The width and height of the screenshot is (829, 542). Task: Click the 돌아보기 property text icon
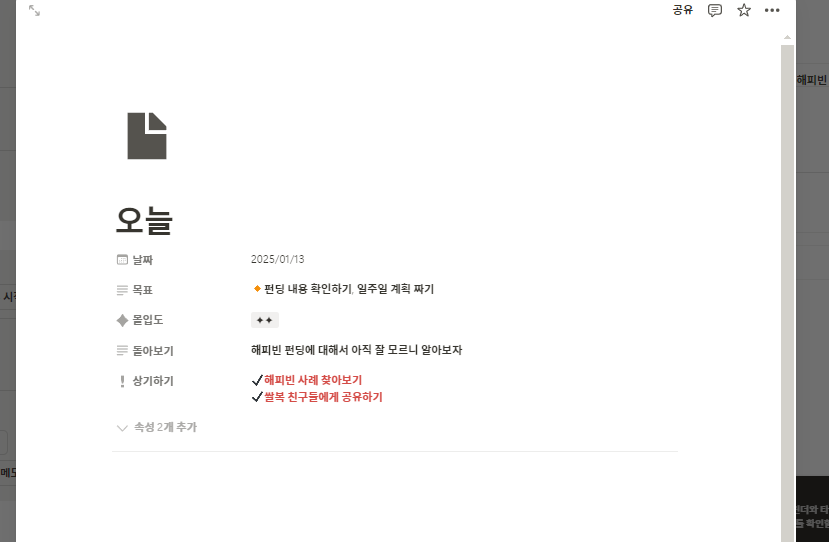[x=122, y=351]
